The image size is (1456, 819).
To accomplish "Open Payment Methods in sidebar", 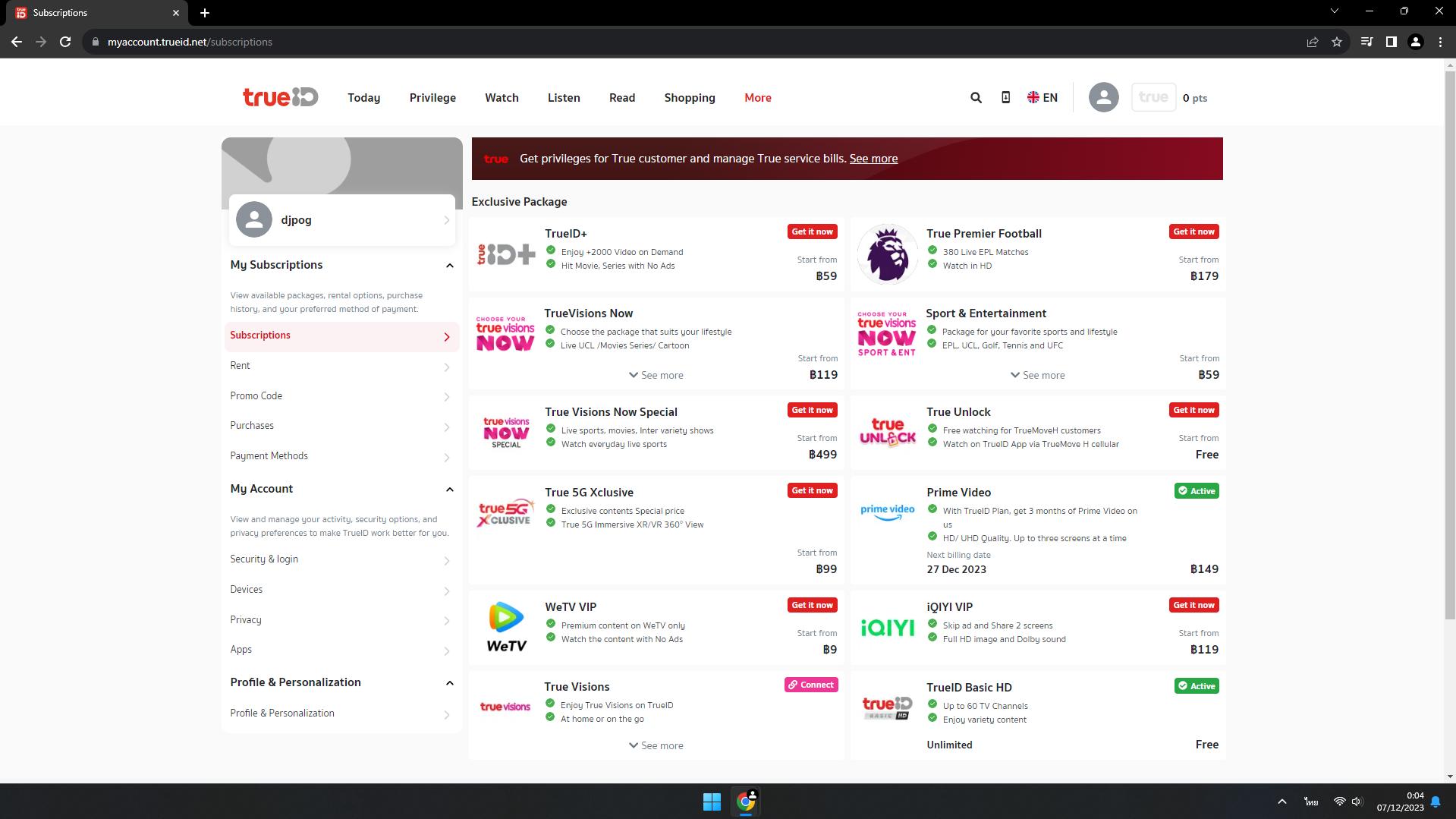I will 341,456.
